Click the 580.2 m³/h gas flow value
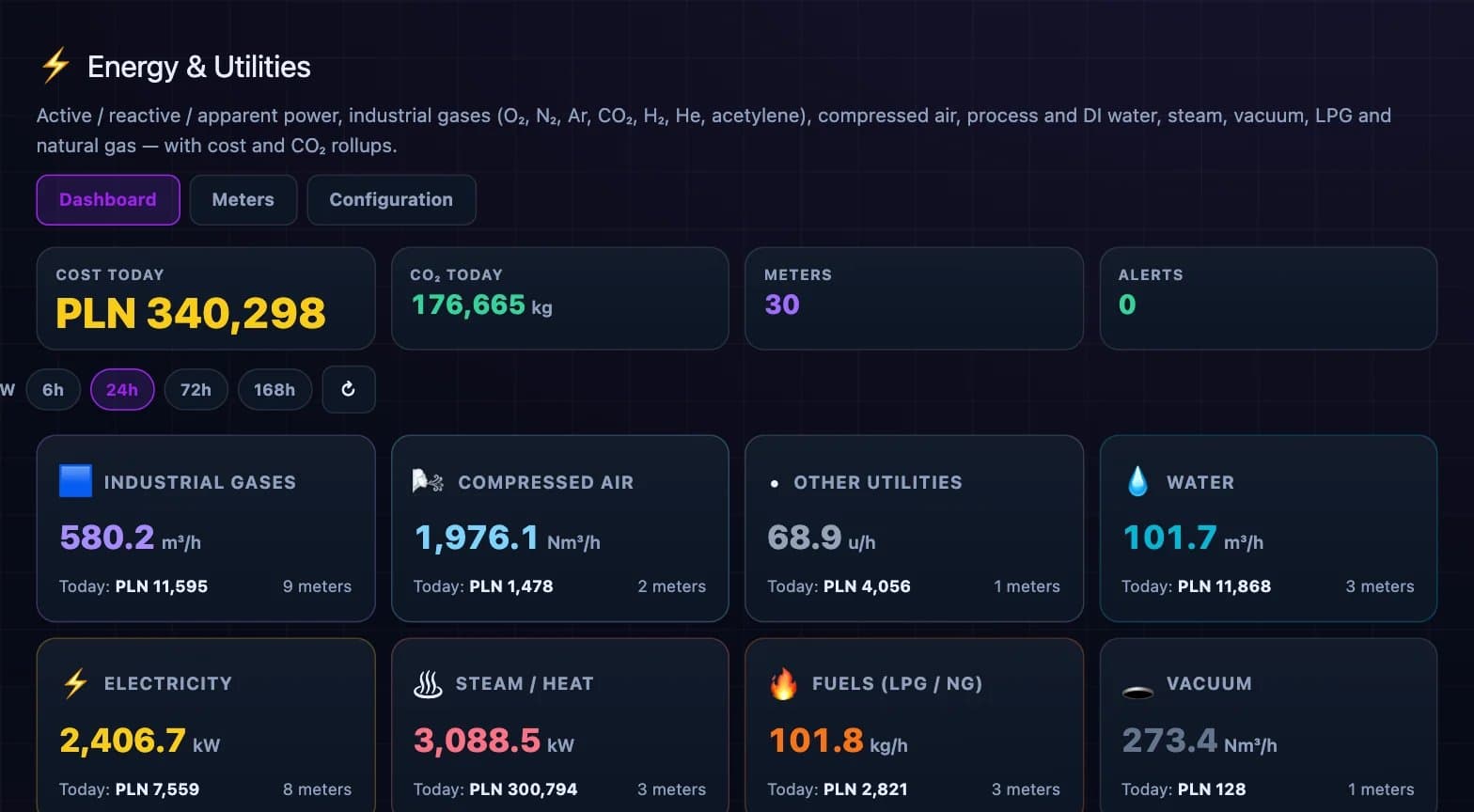The width and height of the screenshot is (1474, 812). click(x=130, y=538)
